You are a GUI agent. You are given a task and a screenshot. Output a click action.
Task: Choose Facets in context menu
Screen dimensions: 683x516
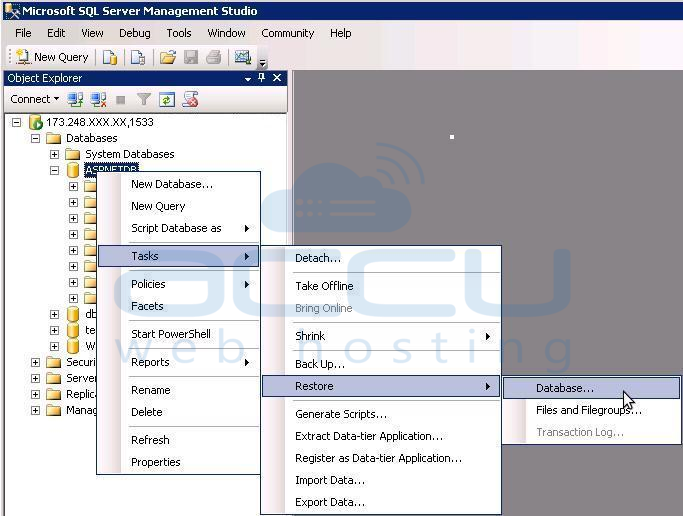[x=178, y=306]
